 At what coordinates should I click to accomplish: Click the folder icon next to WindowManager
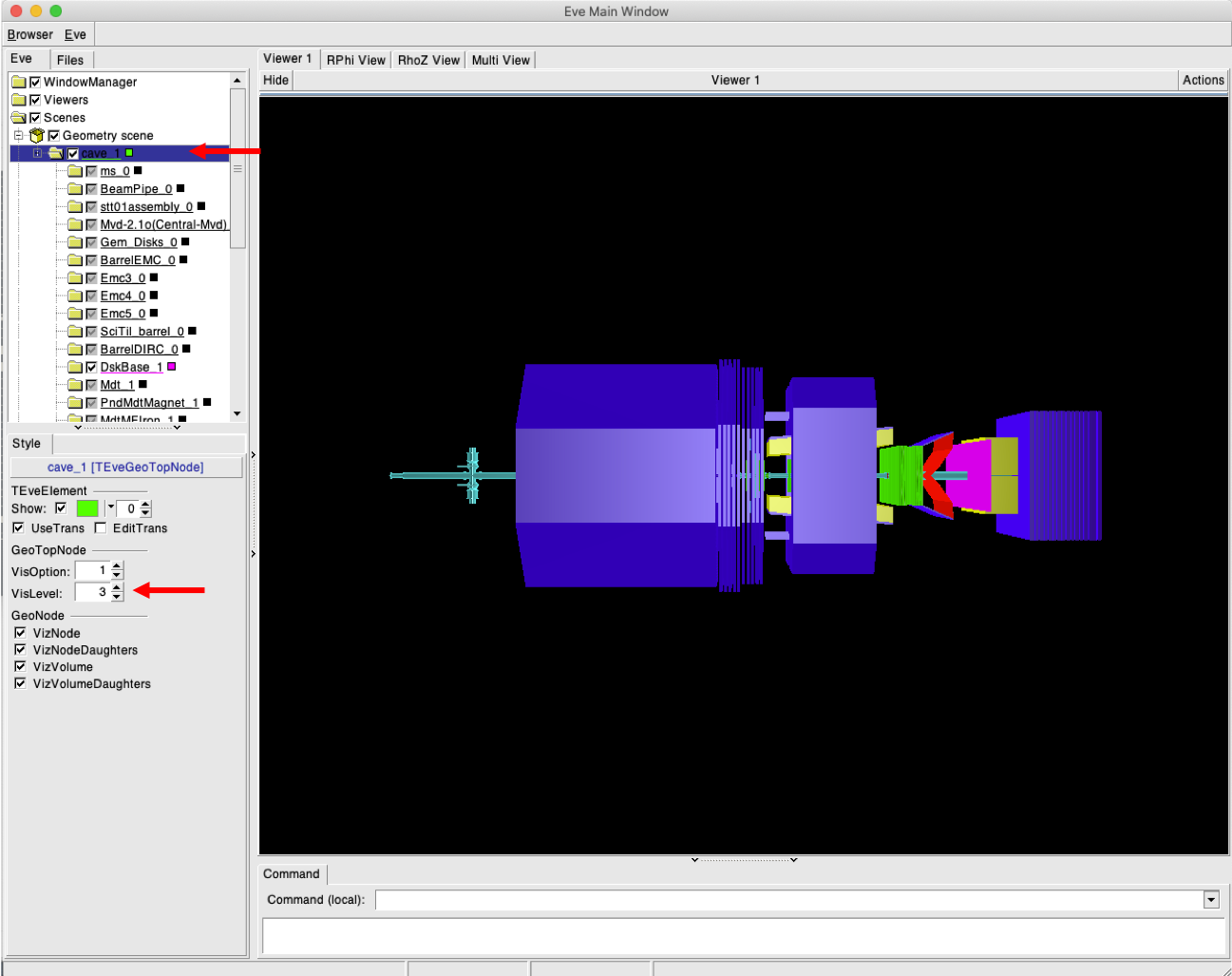coord(19,83)
